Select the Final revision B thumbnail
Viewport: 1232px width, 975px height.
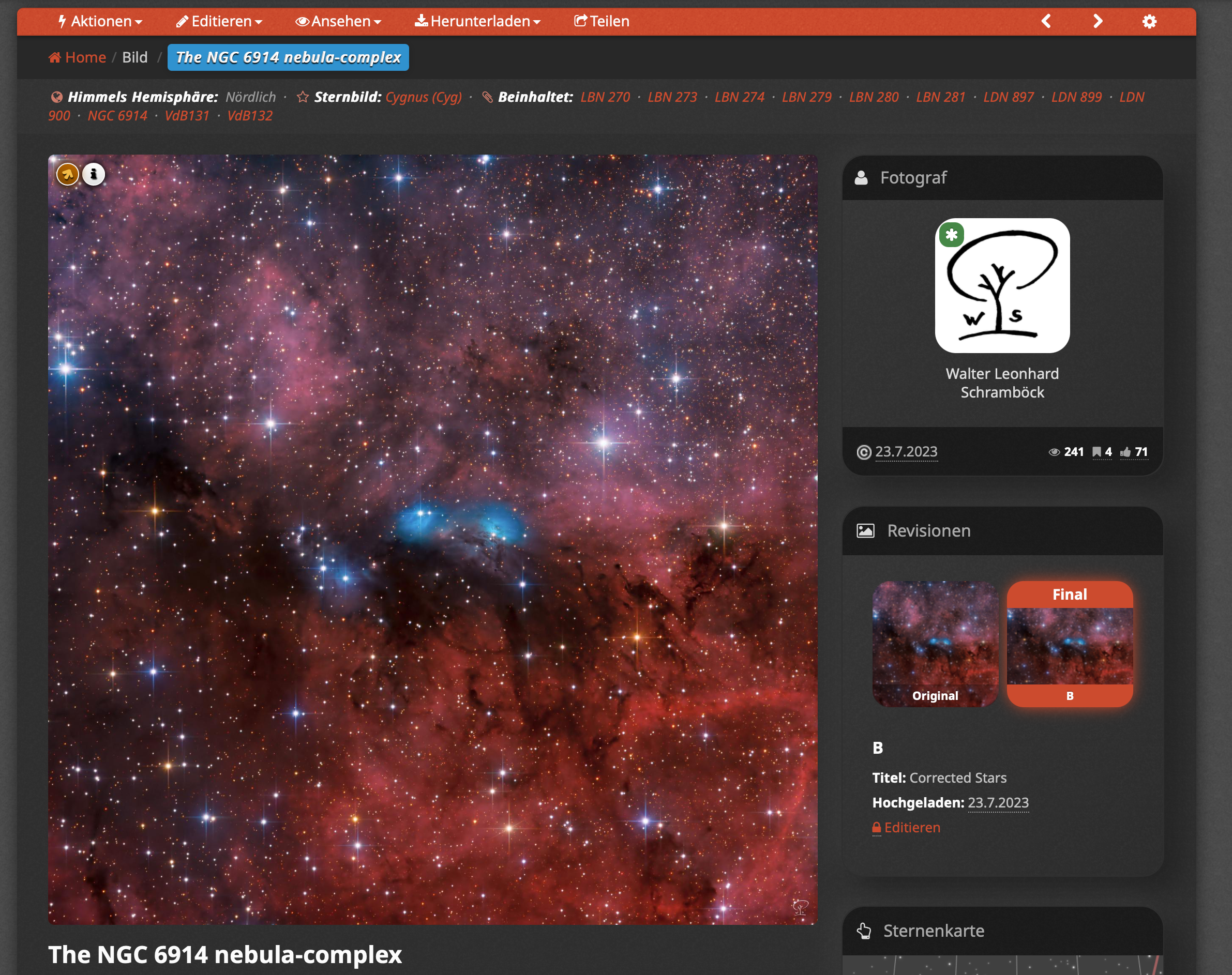click(1069, 643)
